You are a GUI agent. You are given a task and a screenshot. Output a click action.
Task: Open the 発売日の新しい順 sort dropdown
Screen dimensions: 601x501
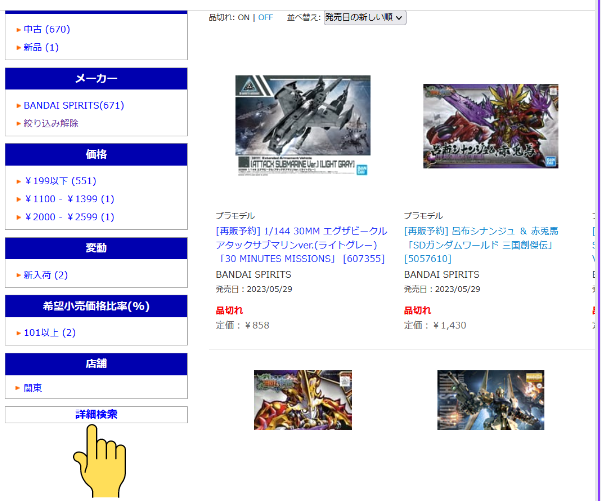click(365, 18)
